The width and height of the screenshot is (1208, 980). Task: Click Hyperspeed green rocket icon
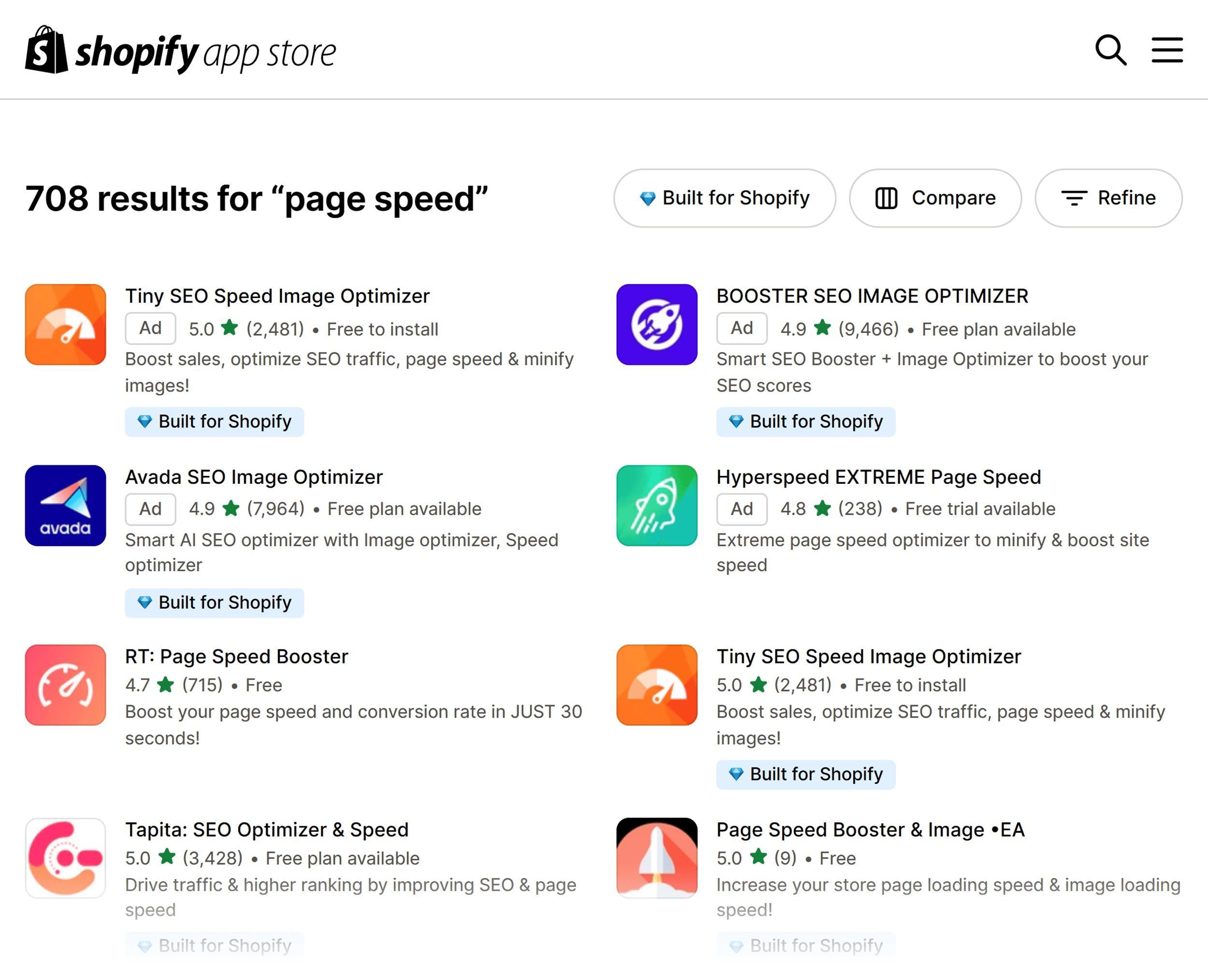click(x=657, y=505)
